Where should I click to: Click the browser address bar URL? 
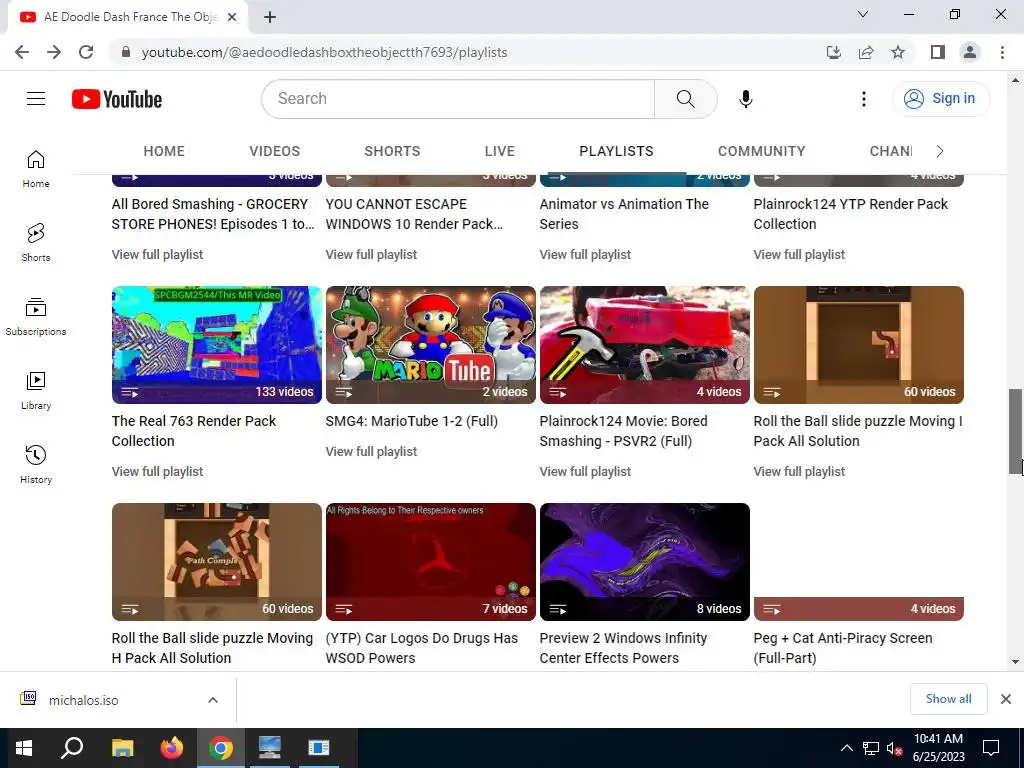tap(325, 52)
